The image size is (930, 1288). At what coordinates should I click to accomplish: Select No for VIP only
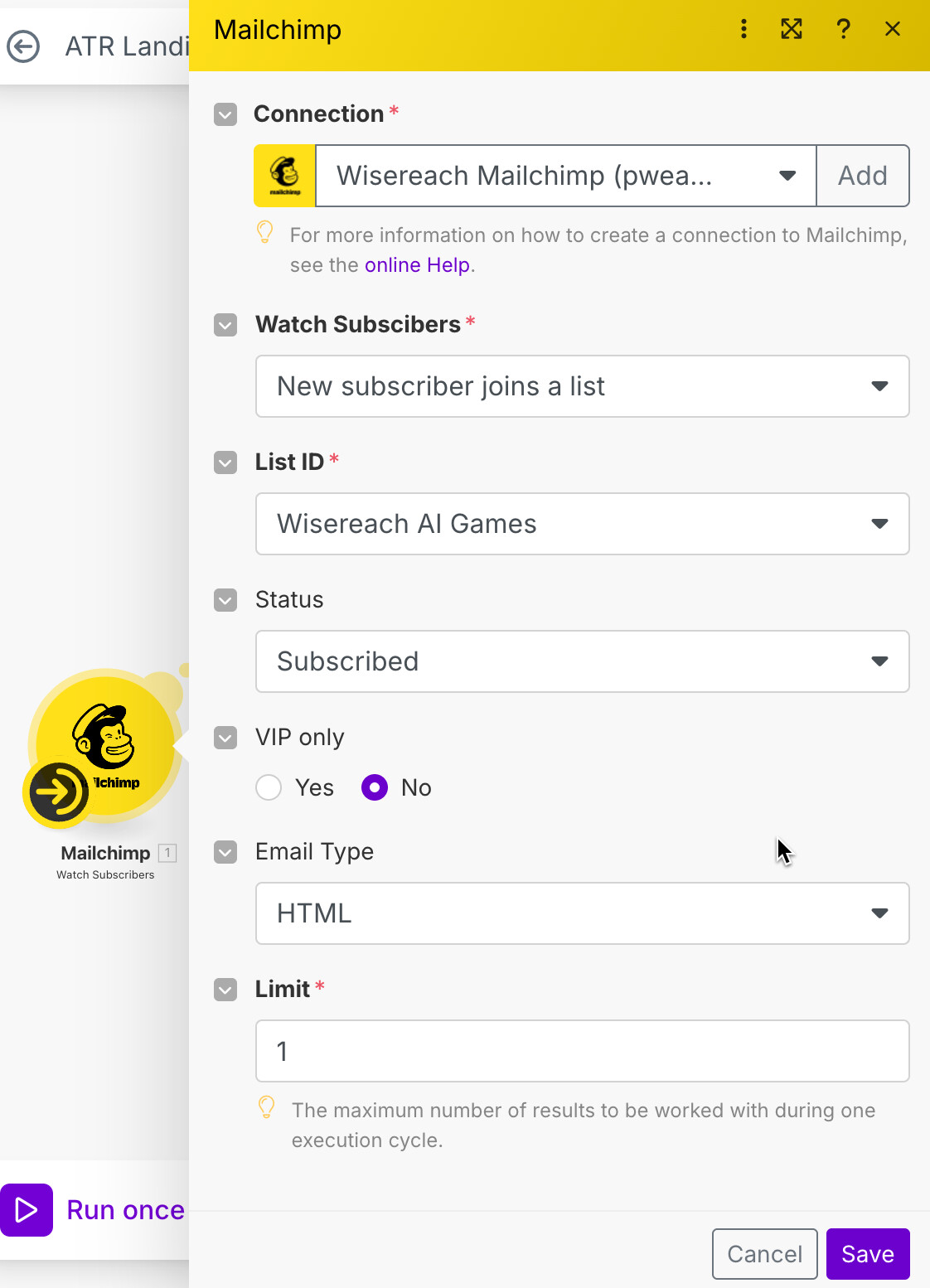coord(375,787)
